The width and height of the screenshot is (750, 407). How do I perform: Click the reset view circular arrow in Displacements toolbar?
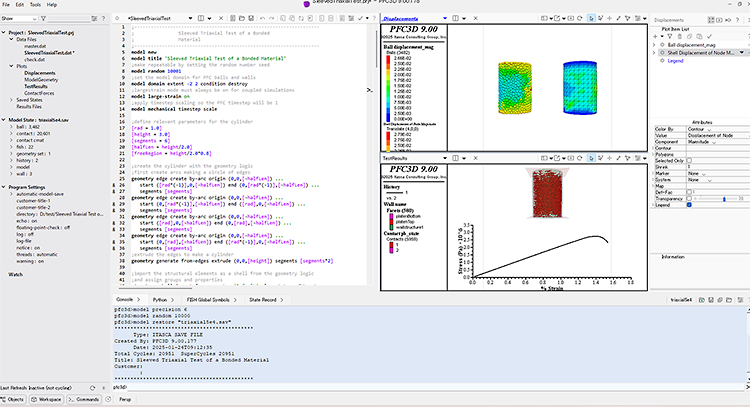[x=580, y=18]
